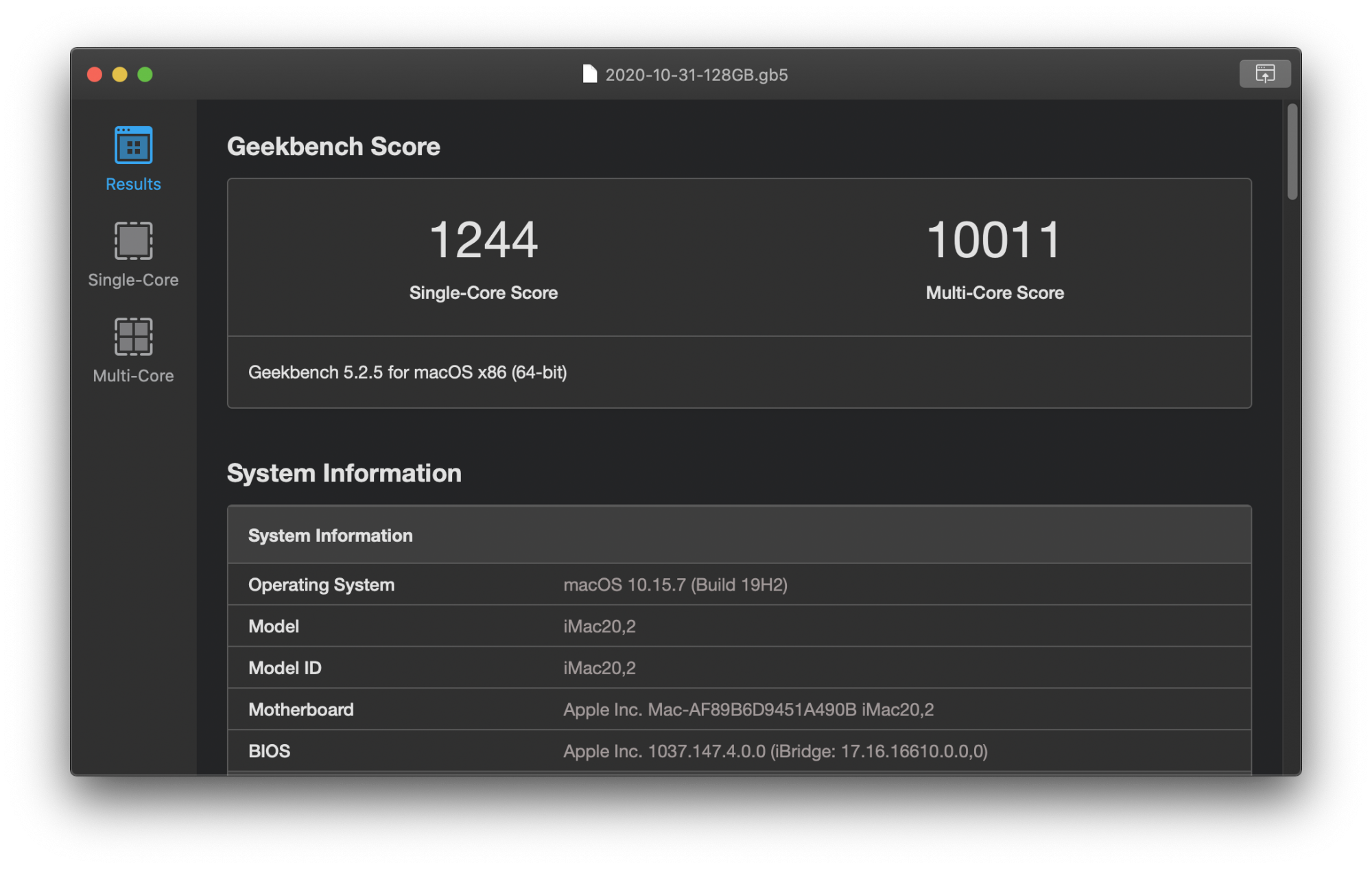Select the Results label in the sidebar

click(132, 183)
